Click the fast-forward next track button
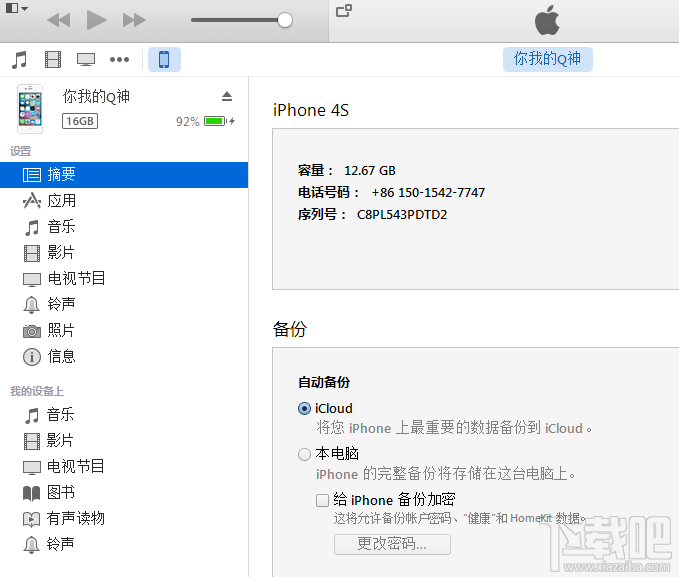Viewport: 679px width, 577px height. tap(134, 20)
